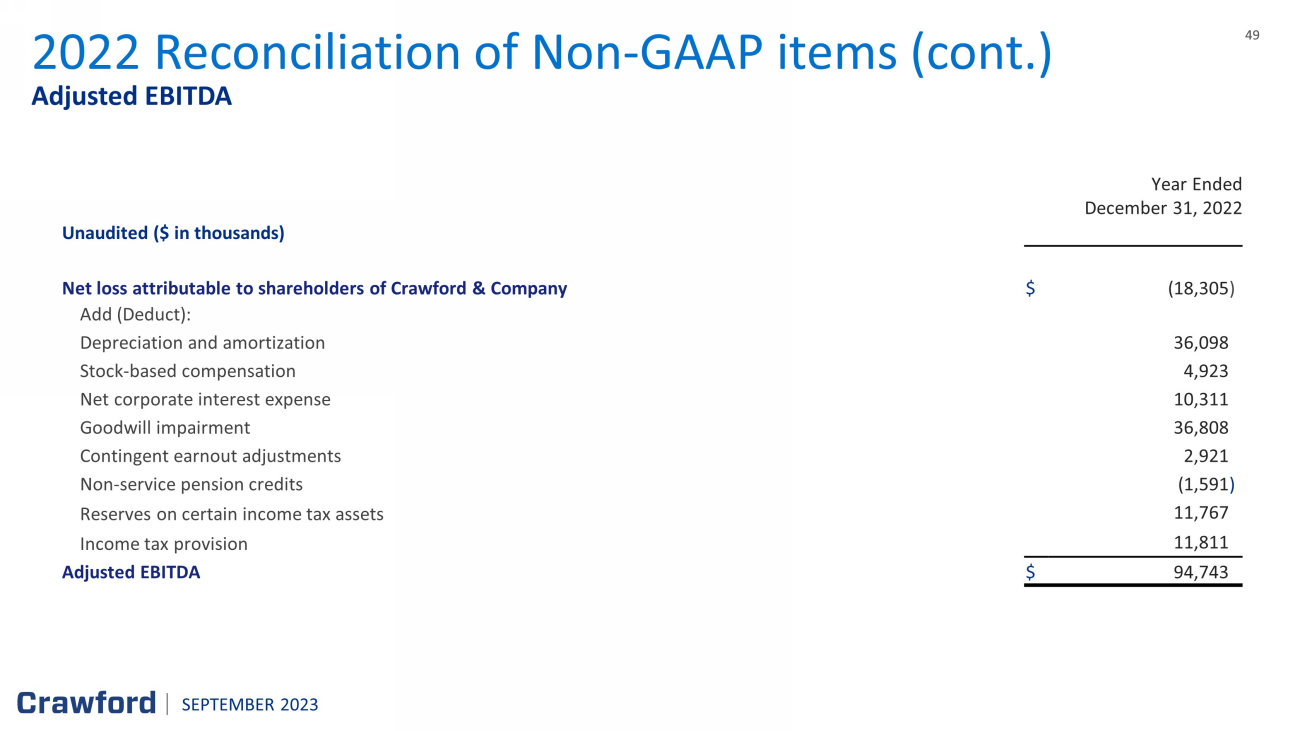Viewport: 1300px width, 731px height.
Task: Click the Crawford logo in the footer
Action: [86, 703]
